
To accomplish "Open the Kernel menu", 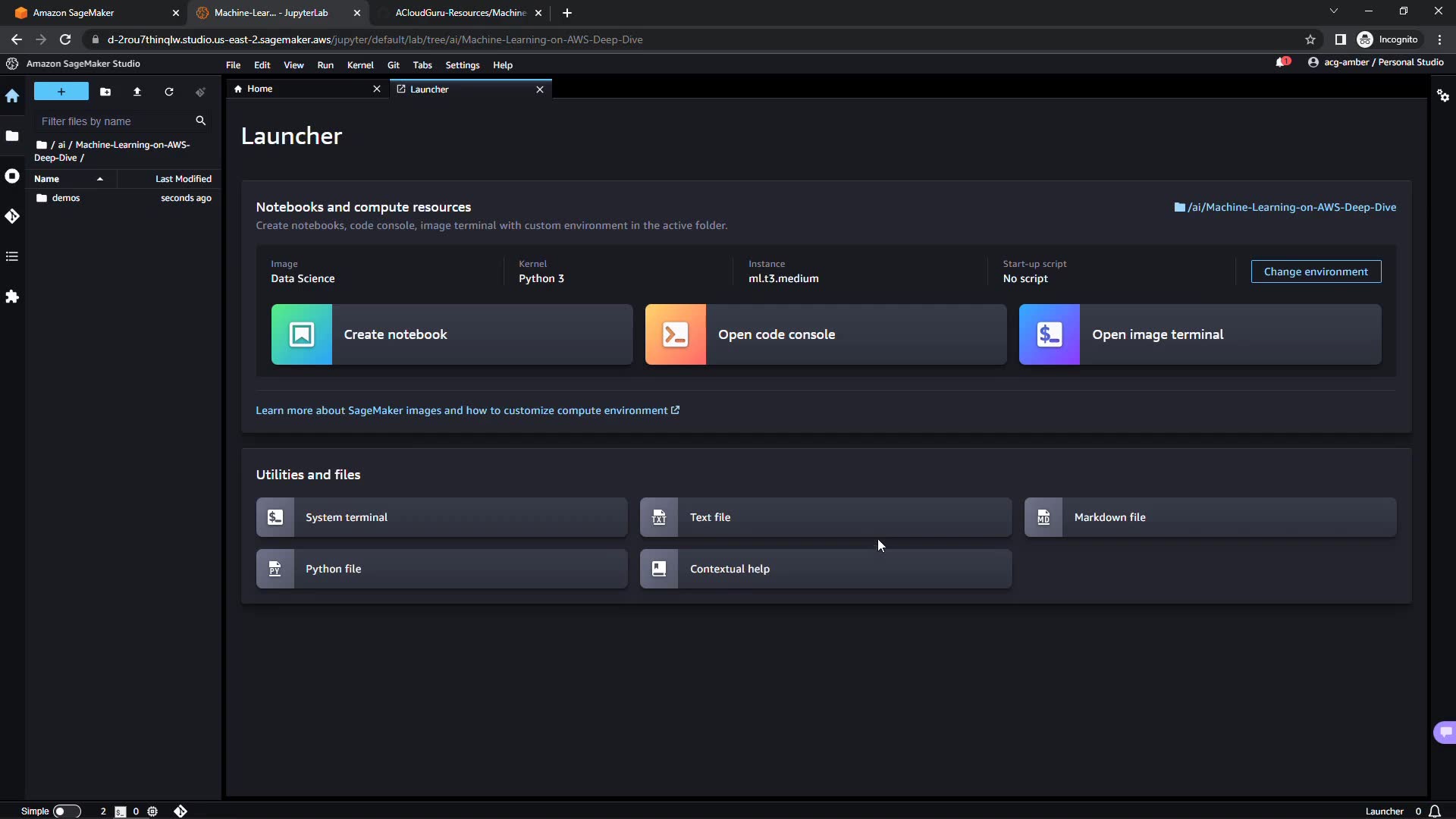I will click(x=360, y=65).
